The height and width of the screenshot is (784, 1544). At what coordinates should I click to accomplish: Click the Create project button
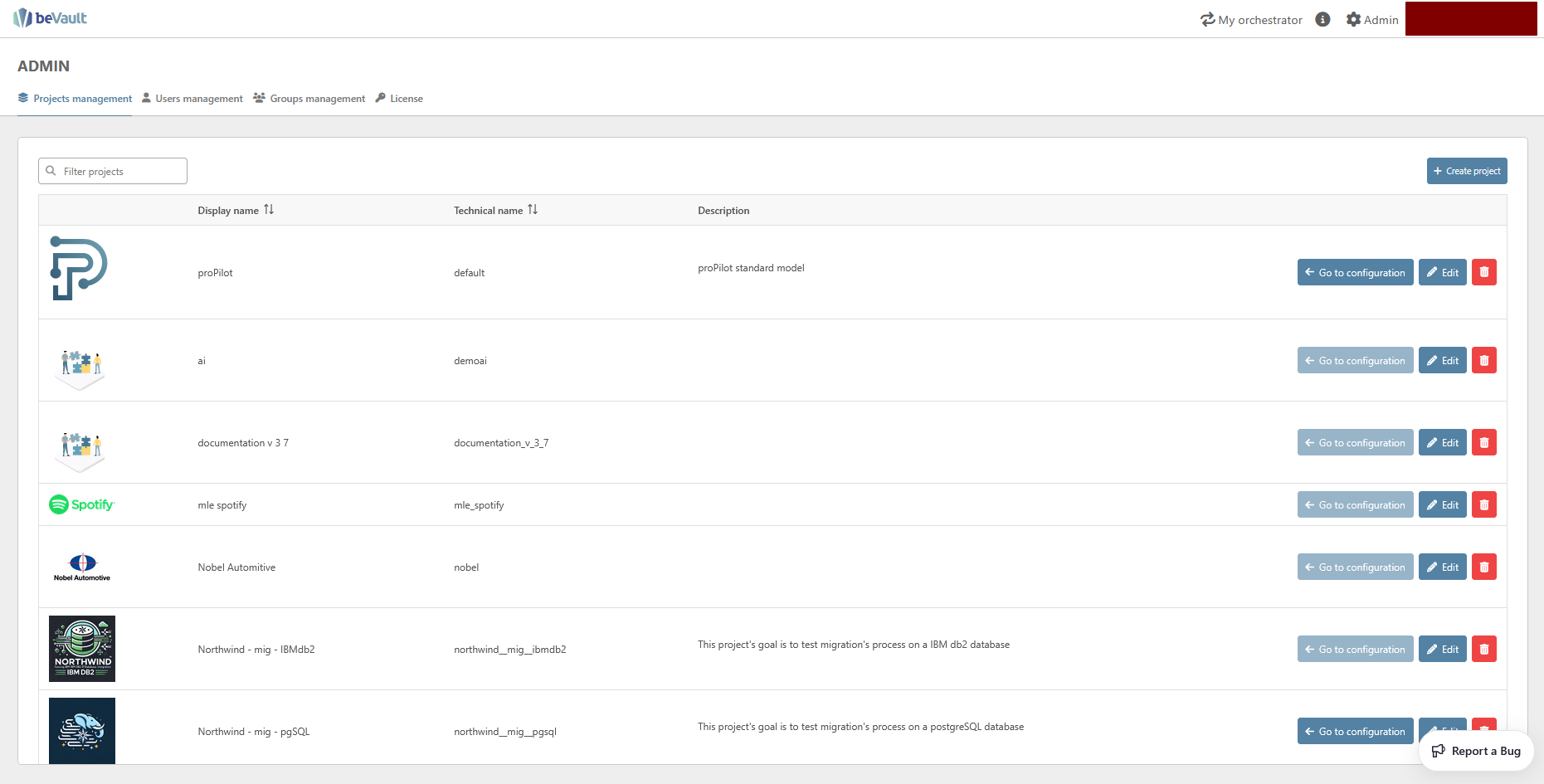point(1466,171)
